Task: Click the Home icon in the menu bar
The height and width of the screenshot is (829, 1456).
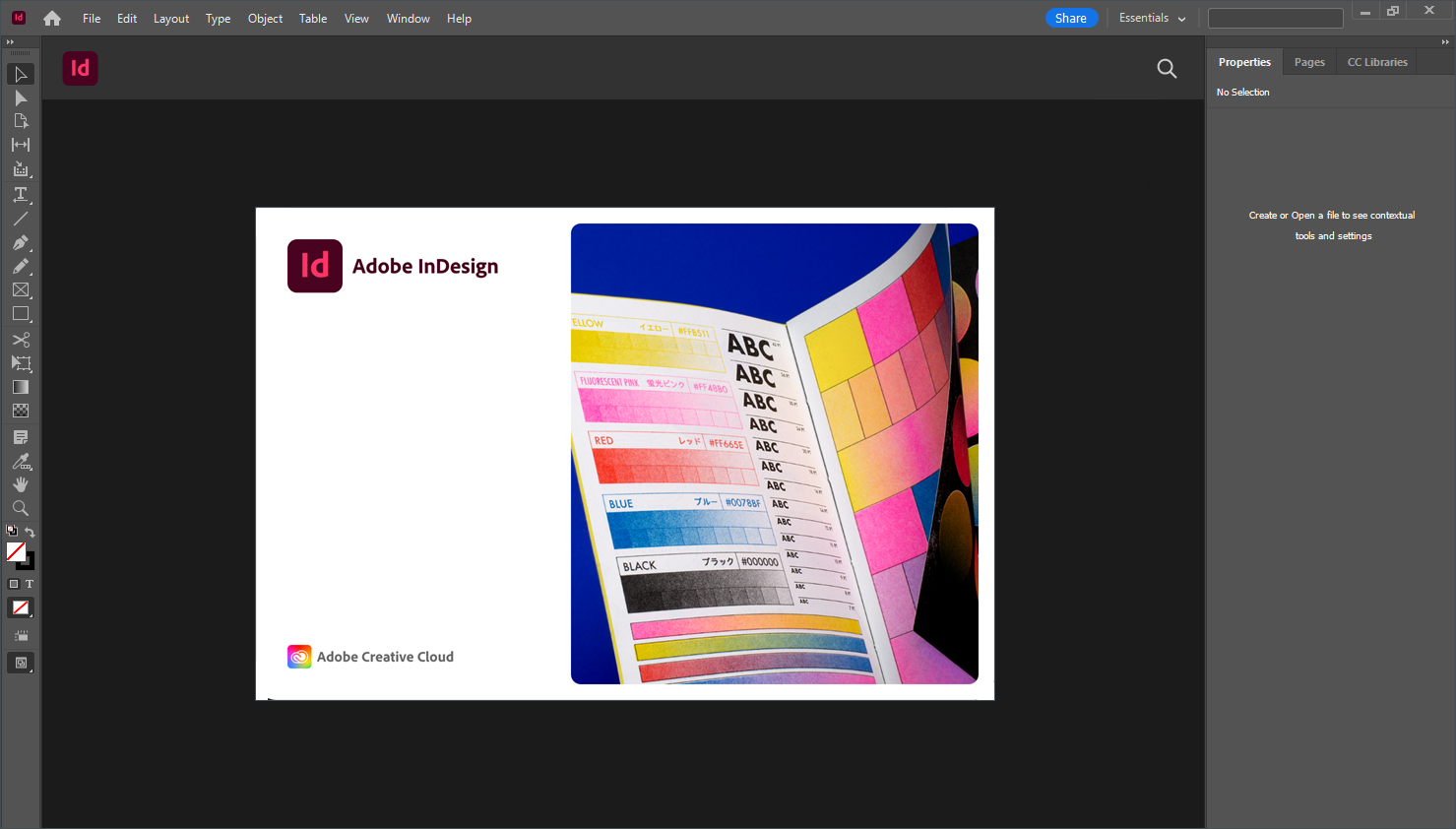Action: click(52, 18)
